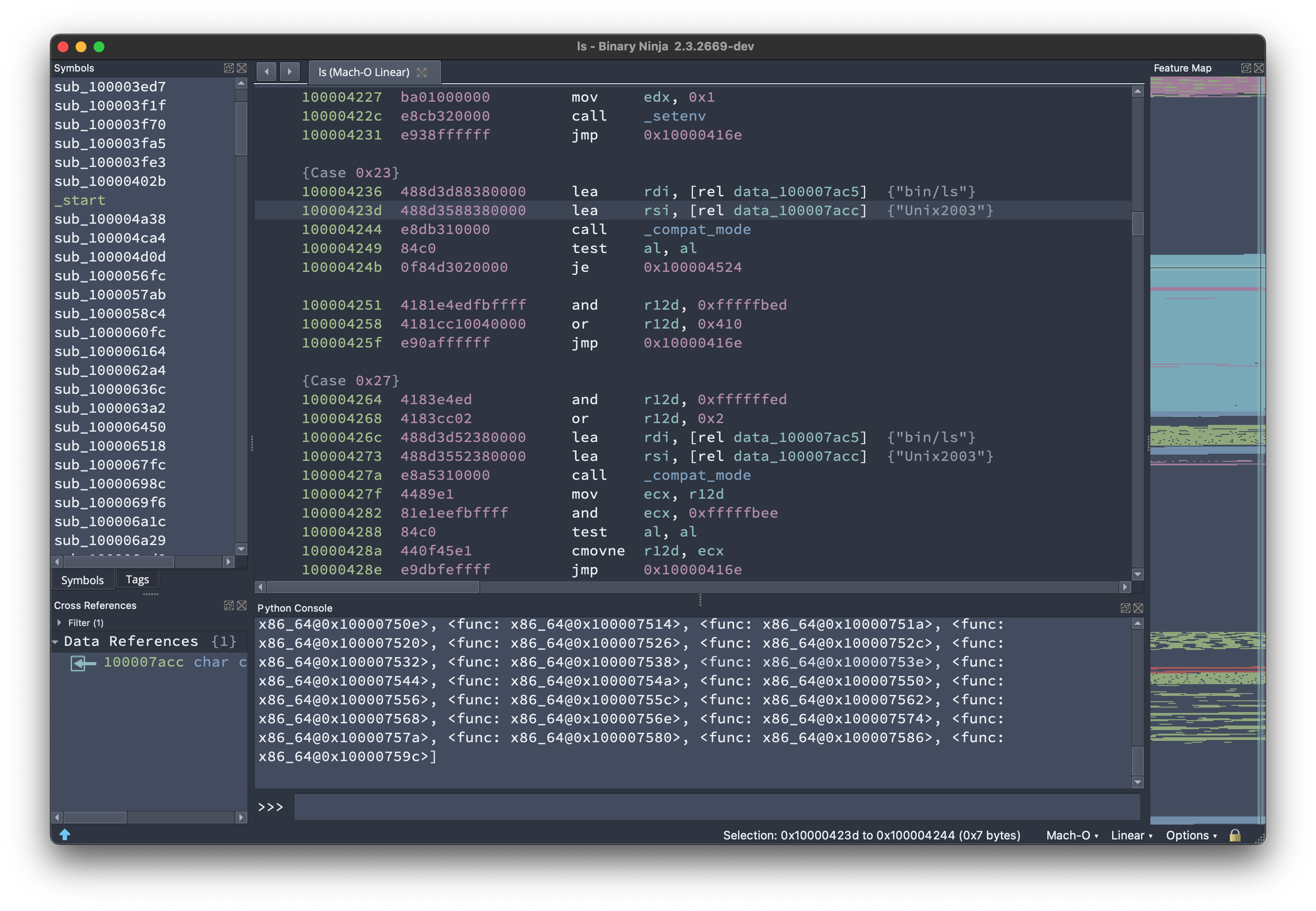Close the Symbols panel
This screenshot has height=911, width=1316.
pyautogui.click(x=242, y=68)
